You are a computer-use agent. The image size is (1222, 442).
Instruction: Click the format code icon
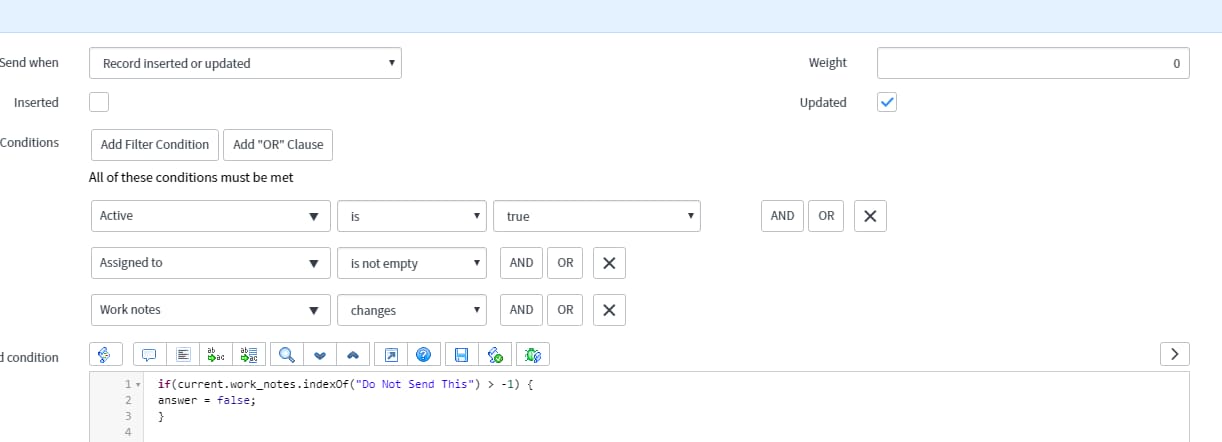pyautogui.click(x=183, y=354)
